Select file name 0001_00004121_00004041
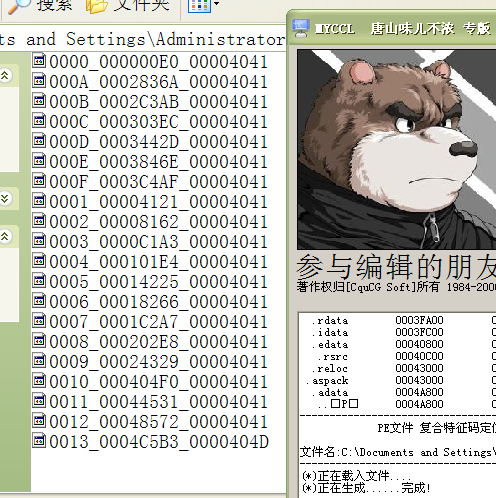The height and width of the screenshot is (498, 496). pyautogui.click(x=158, y=202)
